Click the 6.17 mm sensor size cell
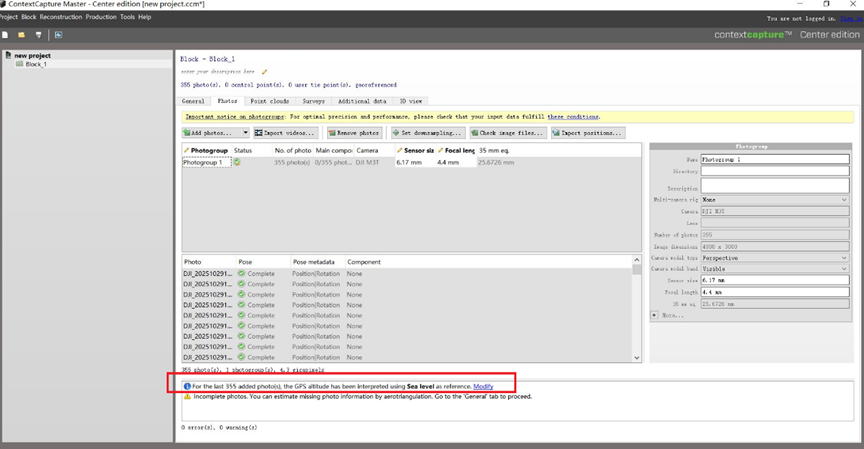Viewport: 864px width, 449px height. point(415,163)
